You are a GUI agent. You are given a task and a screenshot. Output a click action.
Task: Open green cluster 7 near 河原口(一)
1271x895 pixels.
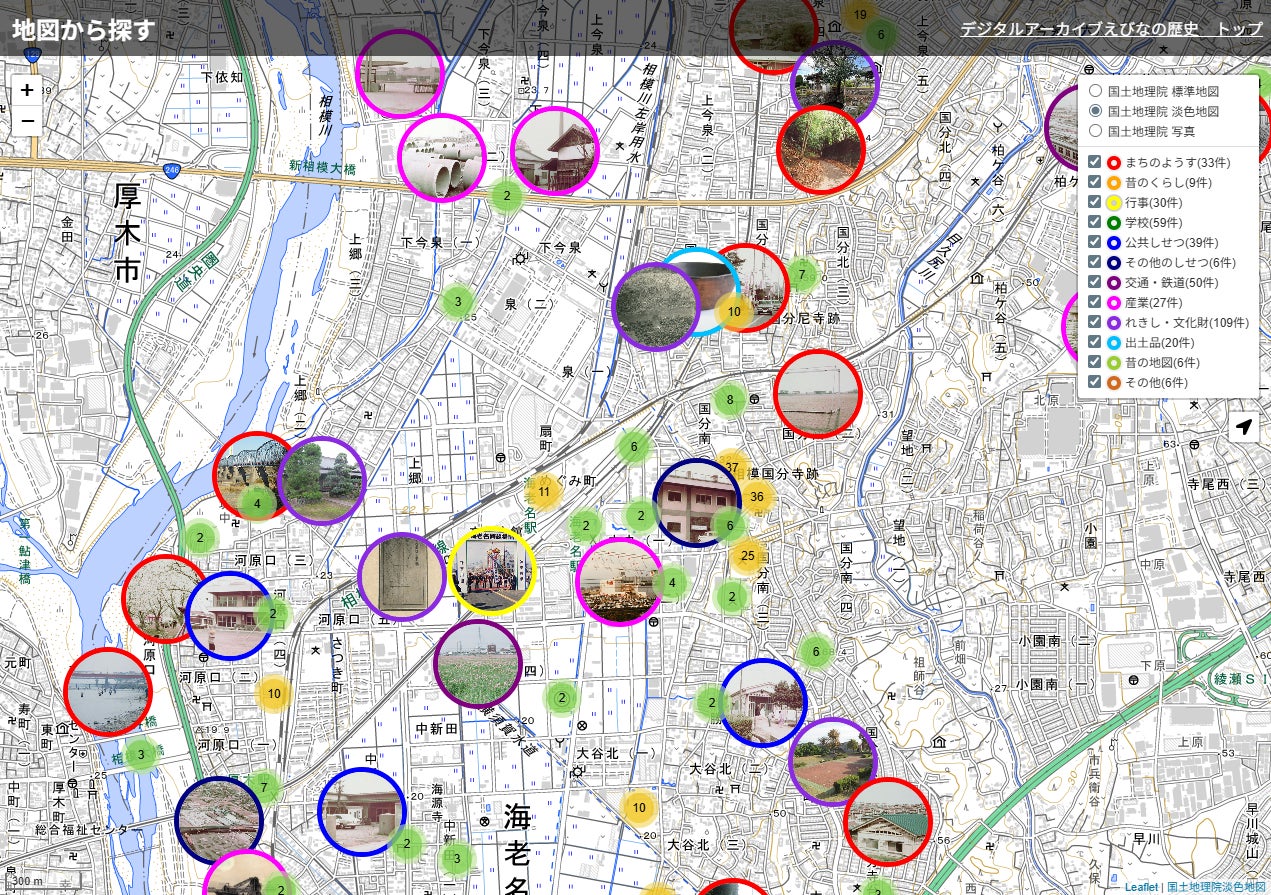[x=264, y=787]
